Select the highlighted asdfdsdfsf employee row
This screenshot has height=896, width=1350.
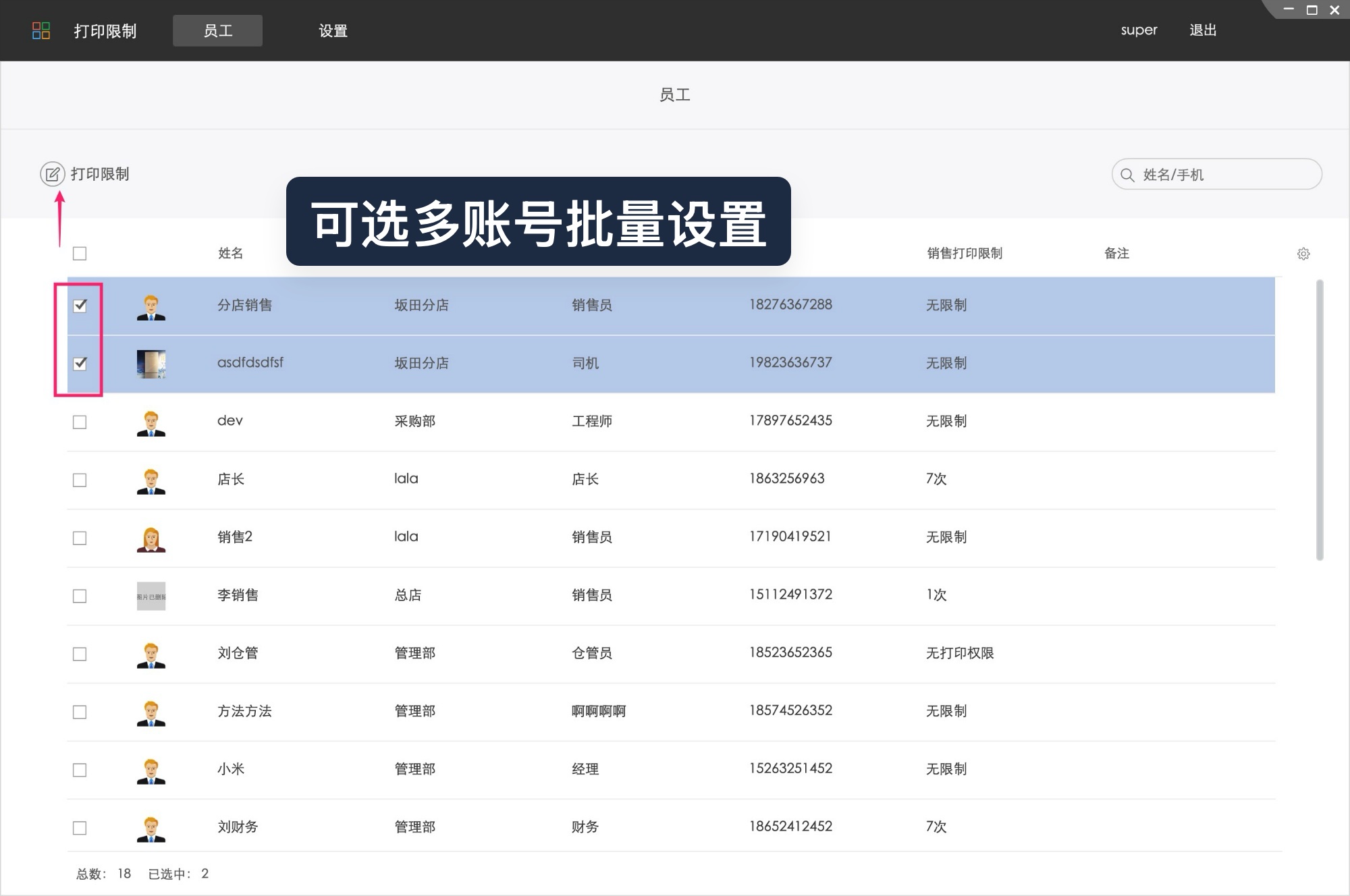pyautogui.click(x=607, y=364)
